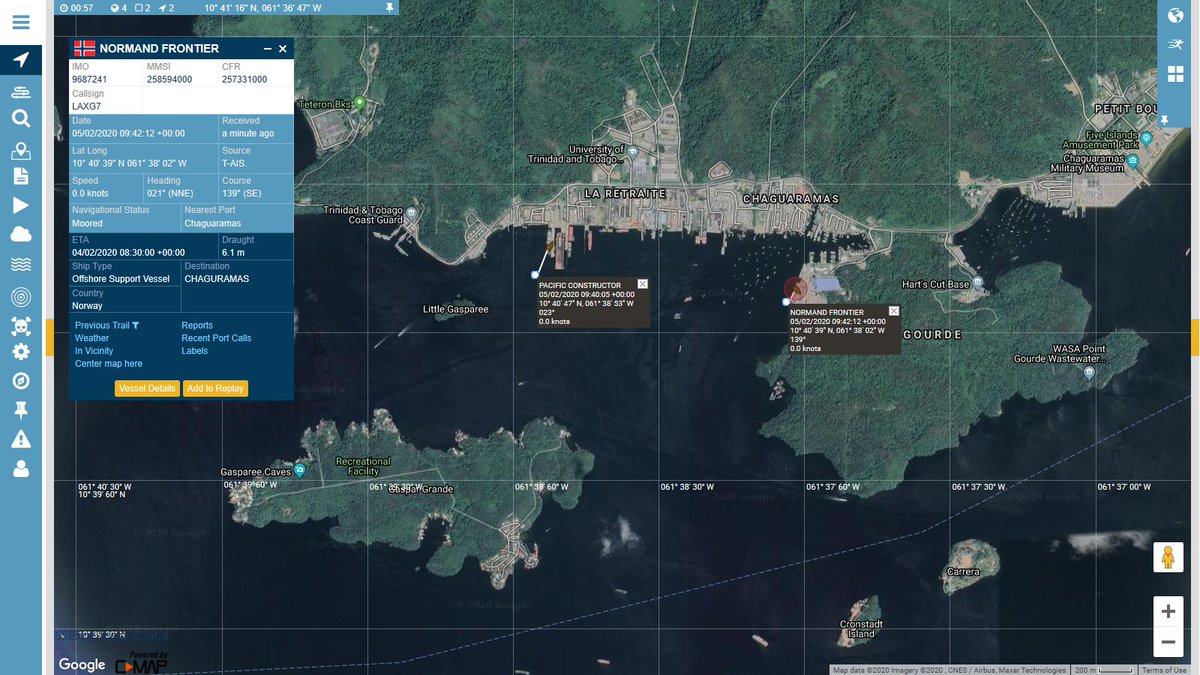Click Center map here link
The image size is (1200, 675).
pos(109,364)
